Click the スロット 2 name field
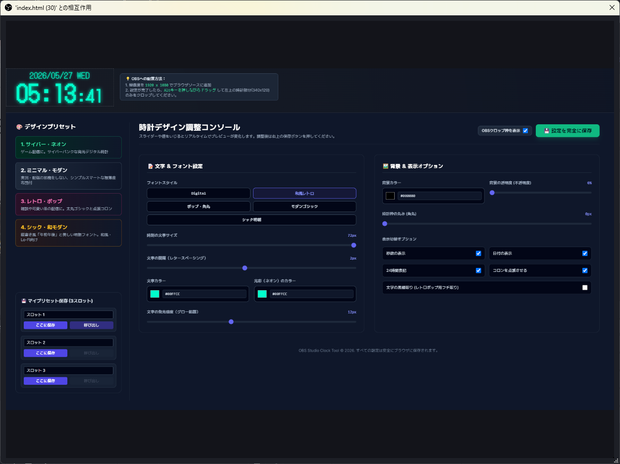Viewport: 620px width, 464px height. pos(68,343)
